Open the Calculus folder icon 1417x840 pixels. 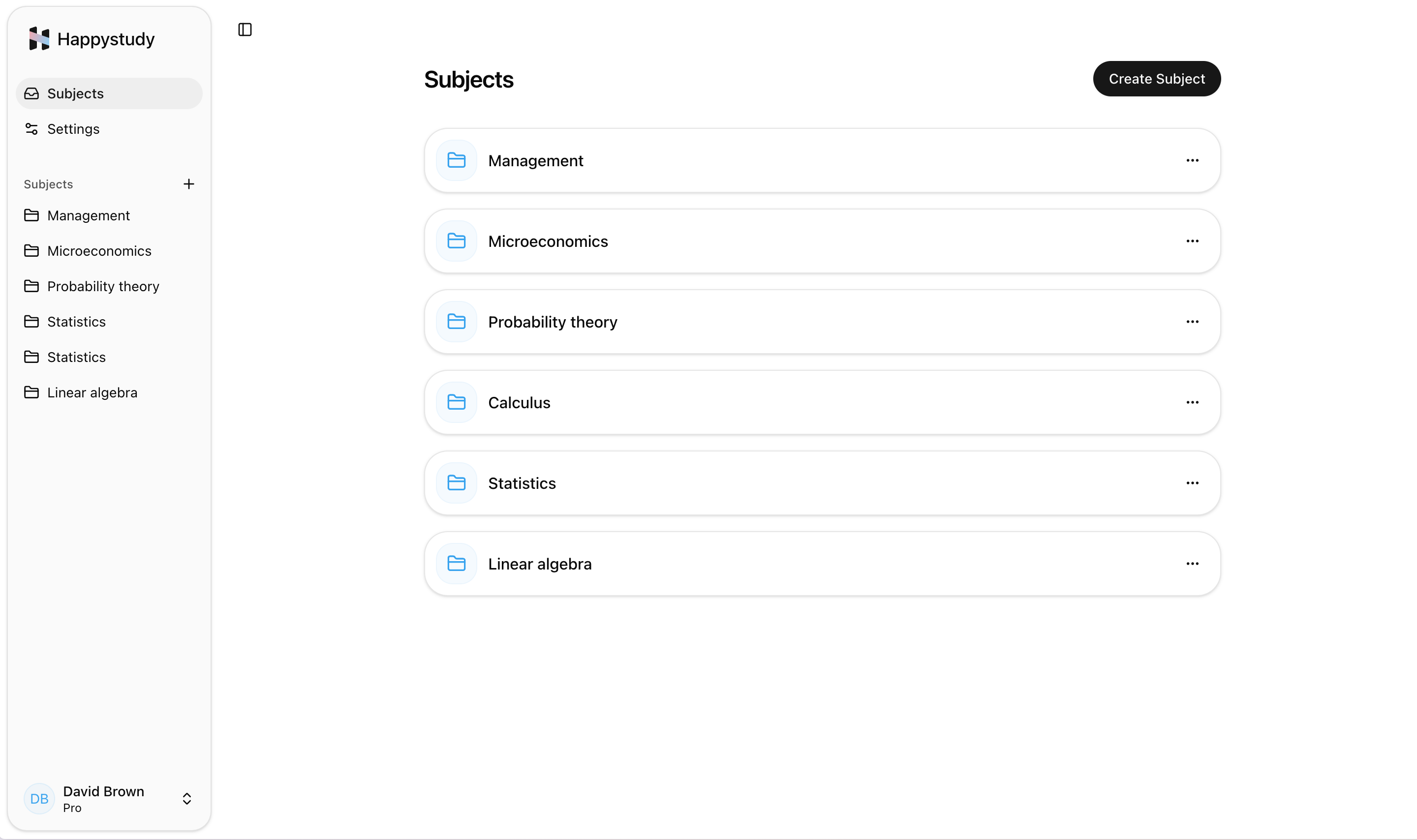456,402
